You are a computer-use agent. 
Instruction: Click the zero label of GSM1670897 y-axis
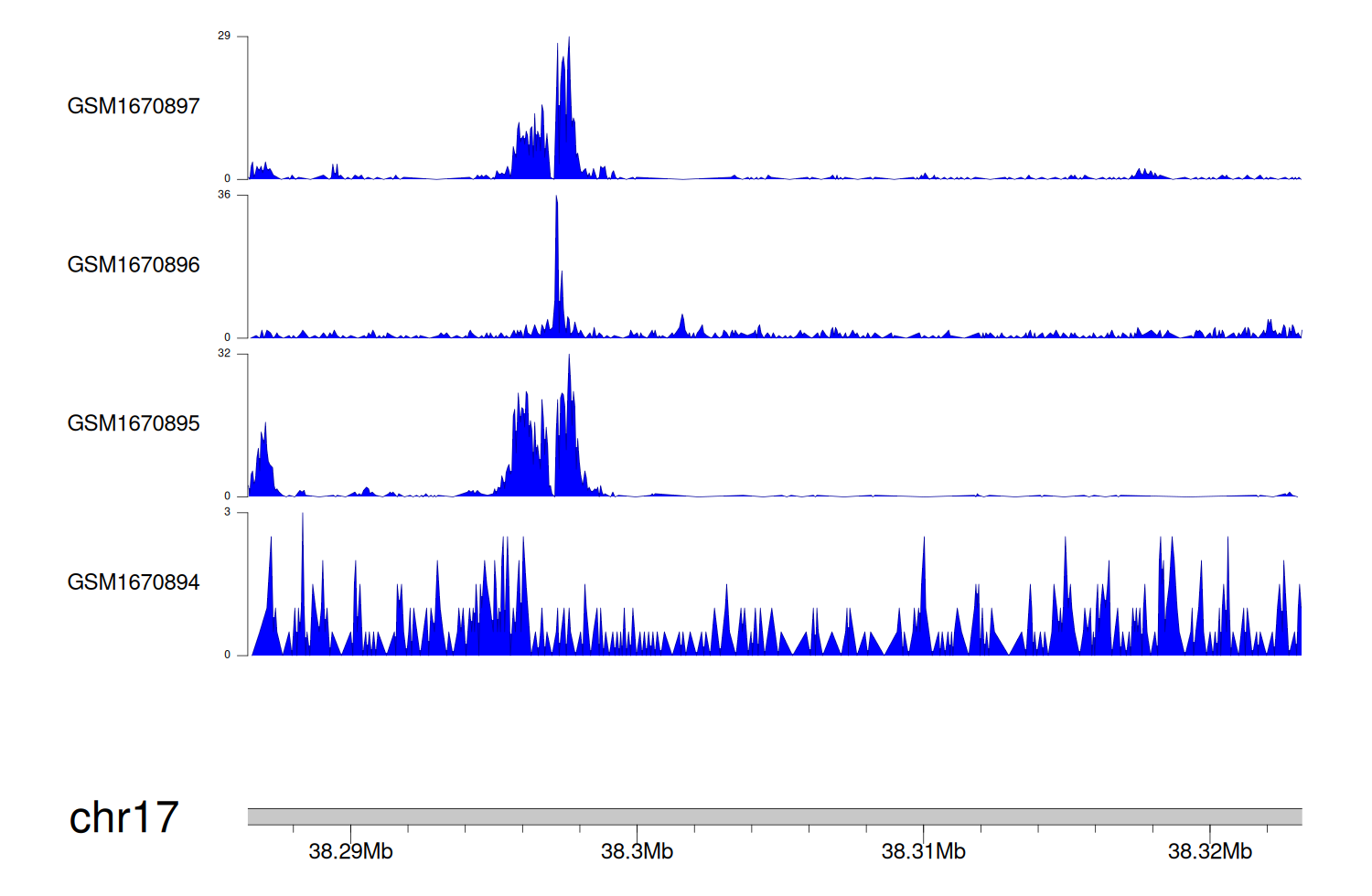228,178
